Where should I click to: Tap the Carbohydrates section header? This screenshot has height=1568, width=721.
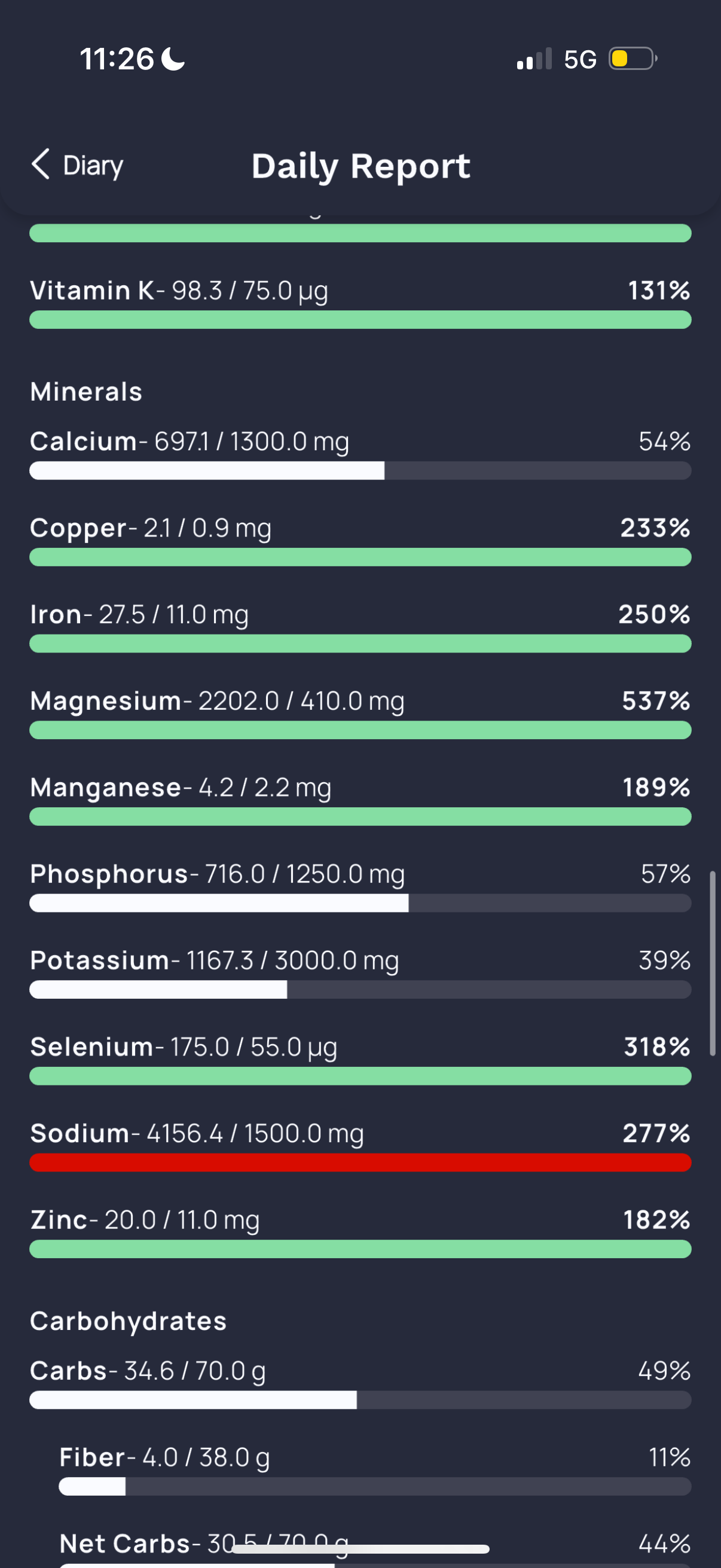(x=129, y=1322)
